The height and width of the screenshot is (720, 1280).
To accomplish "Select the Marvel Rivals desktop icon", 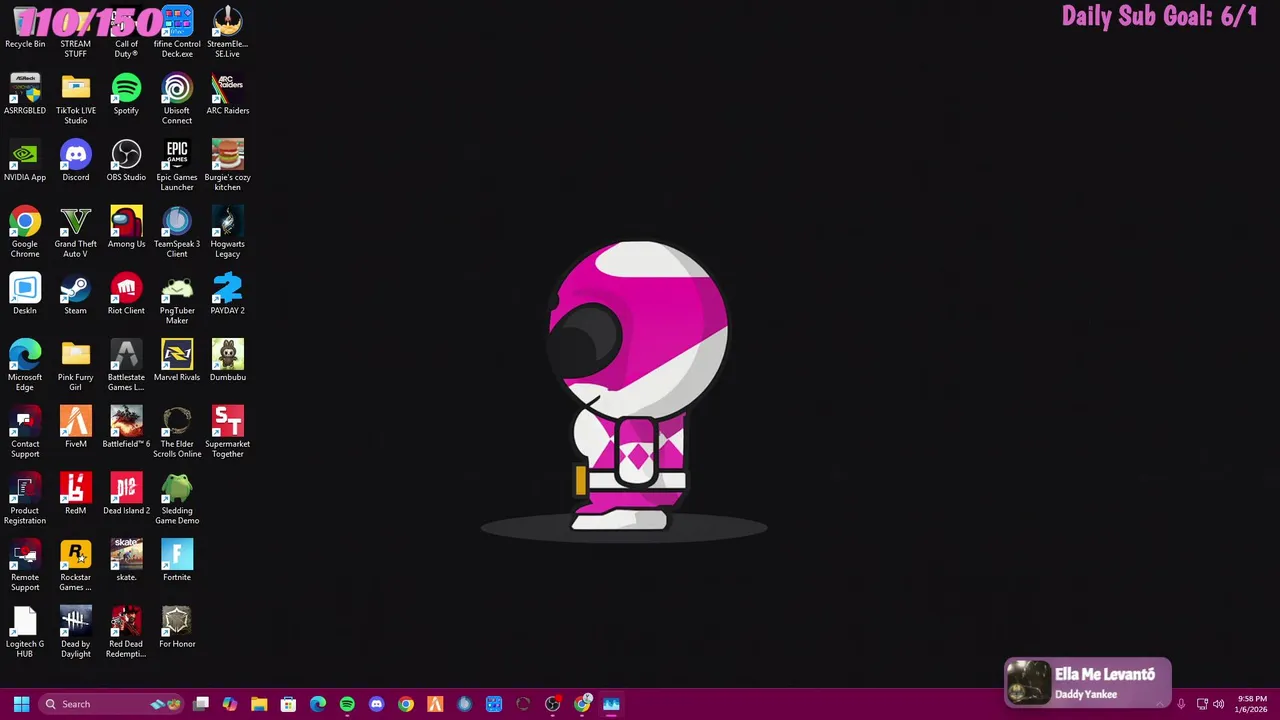I will tap(177, 362).
